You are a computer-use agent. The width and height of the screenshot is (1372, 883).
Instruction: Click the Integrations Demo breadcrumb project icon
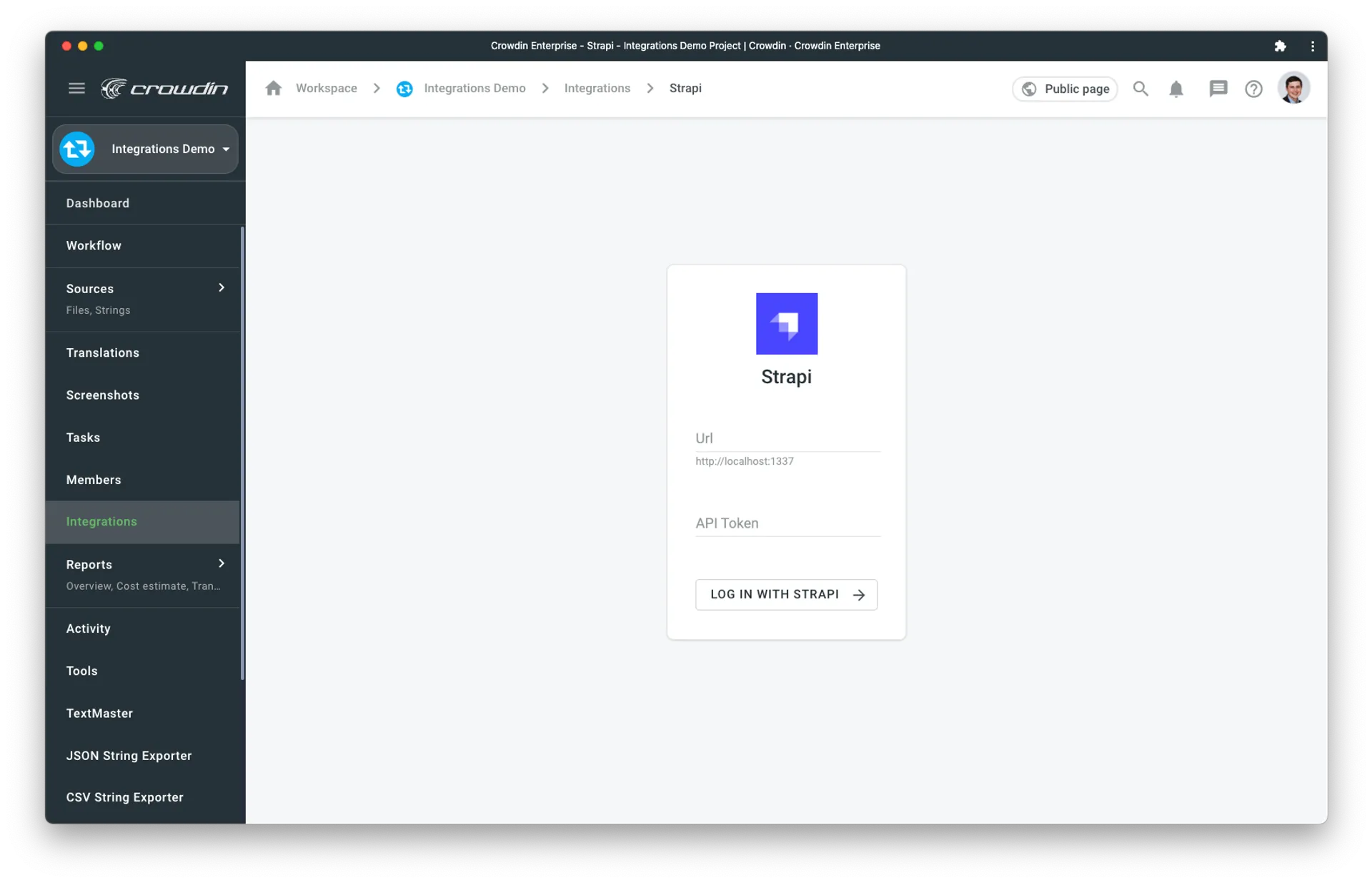(404, 89)
